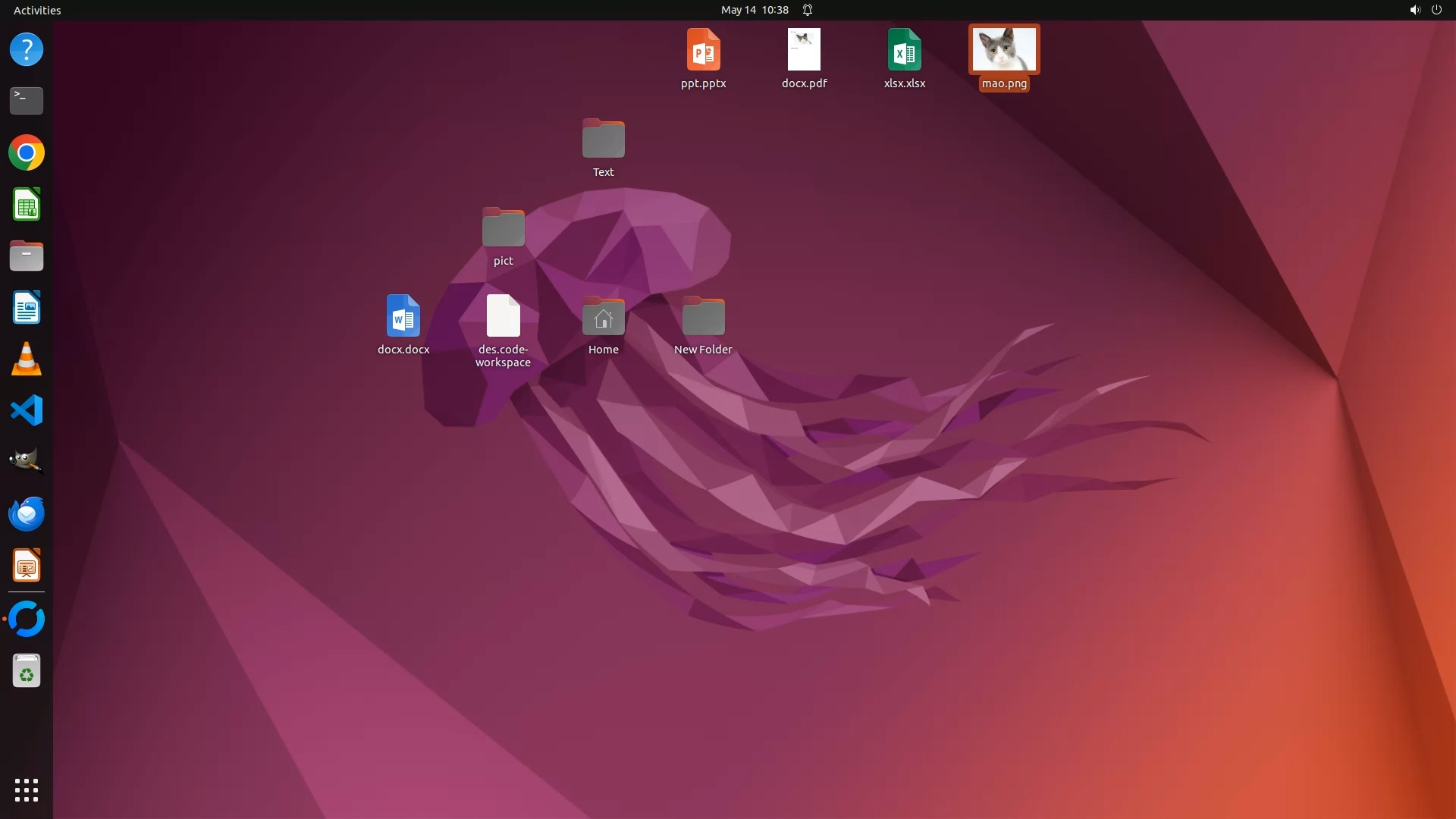Select the New Folder desktop folder

(x=703, y=317)
